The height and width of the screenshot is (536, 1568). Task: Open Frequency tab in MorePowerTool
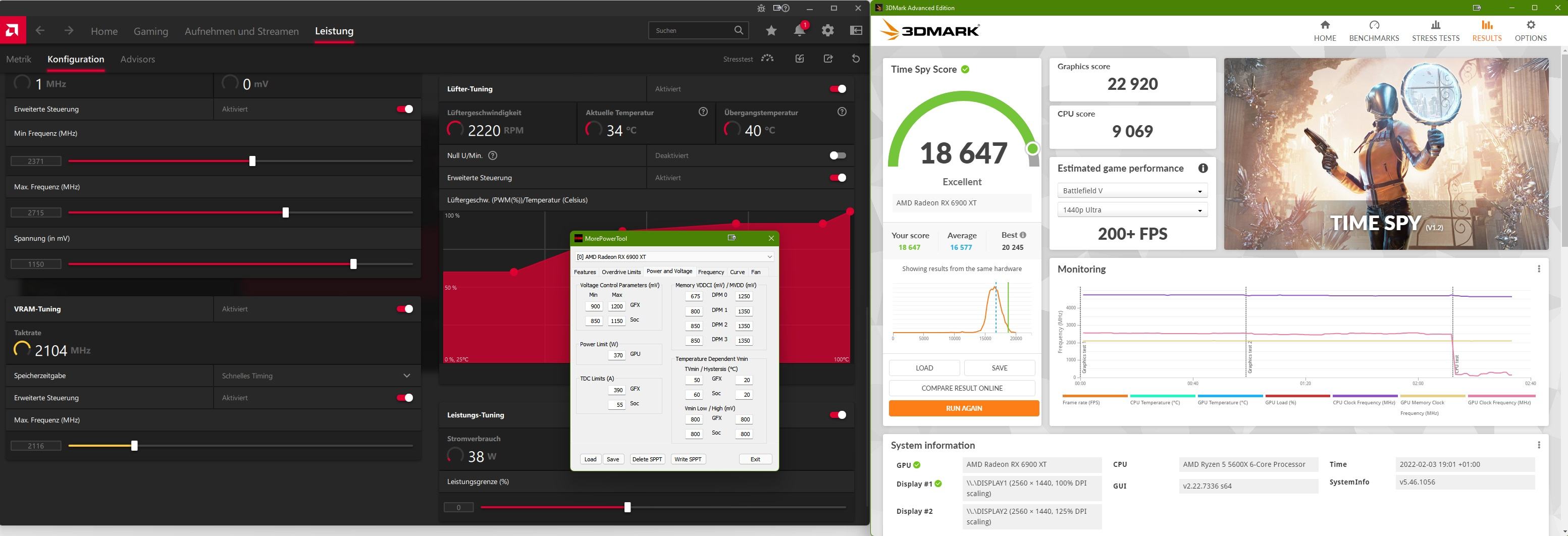click(711, 272)
